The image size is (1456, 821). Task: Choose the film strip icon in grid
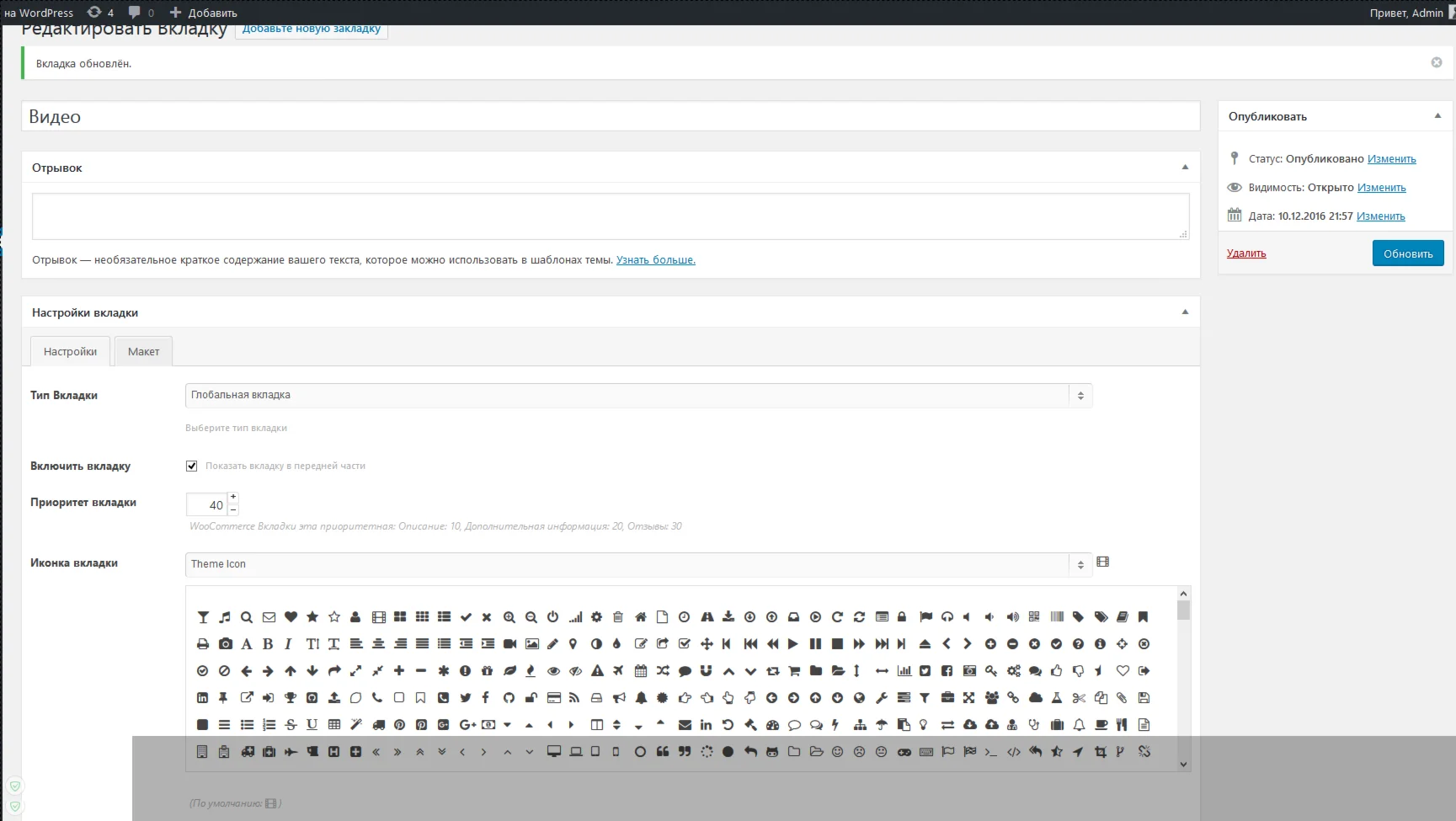pos(378,617)
